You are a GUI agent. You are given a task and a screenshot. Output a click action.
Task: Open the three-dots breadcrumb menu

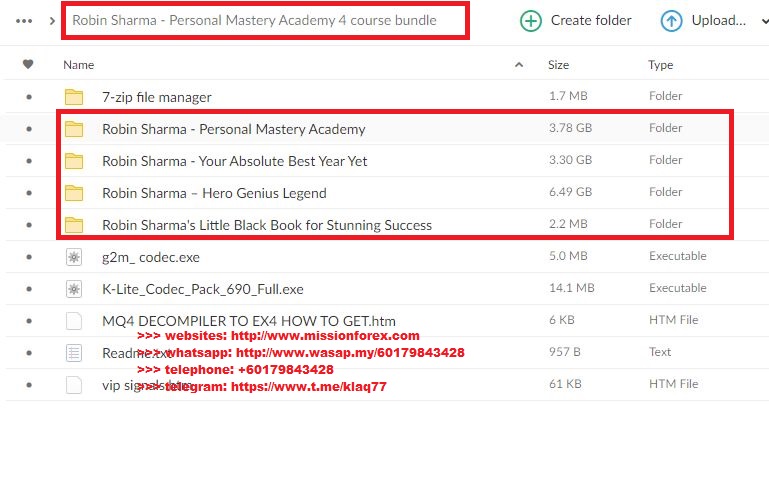[24, 21]
